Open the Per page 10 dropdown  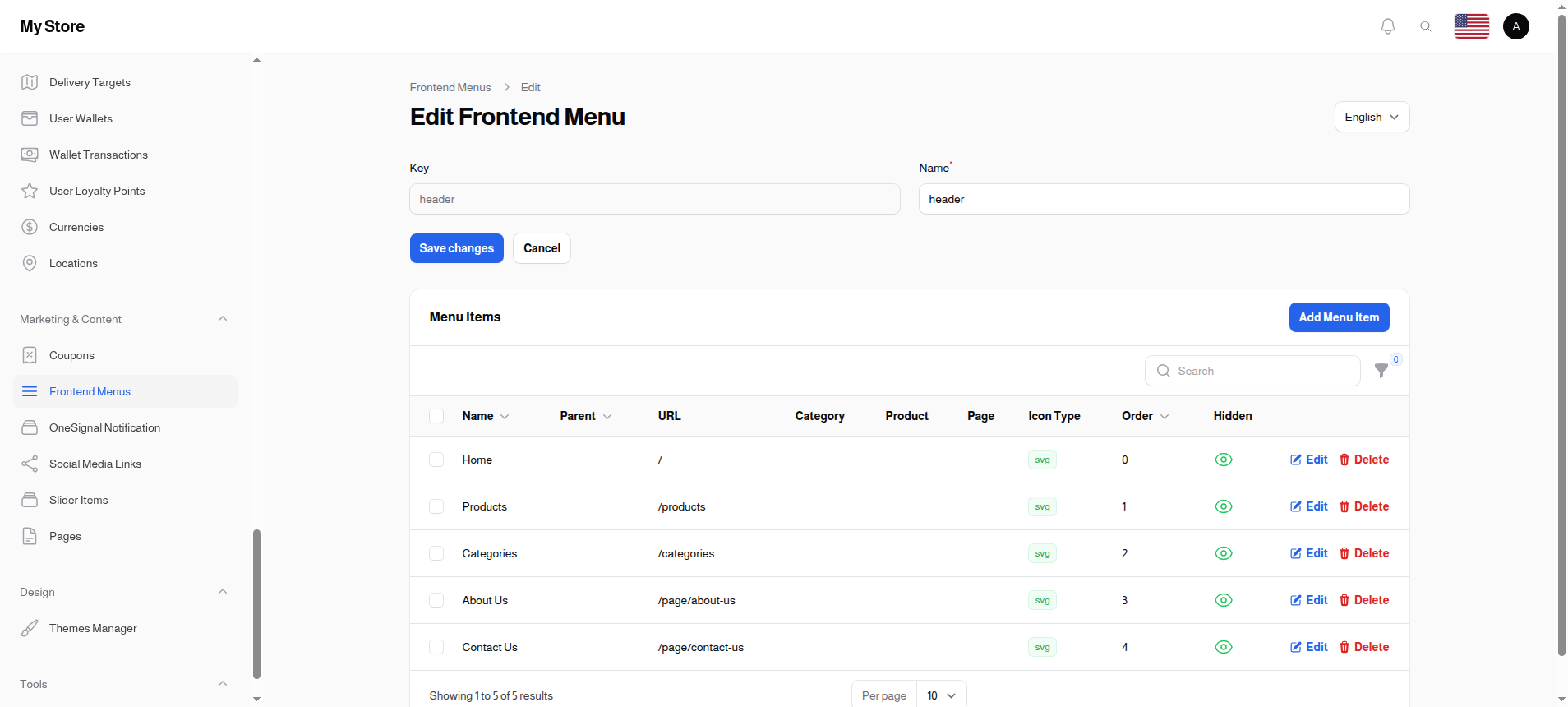[x=942, y=695]
